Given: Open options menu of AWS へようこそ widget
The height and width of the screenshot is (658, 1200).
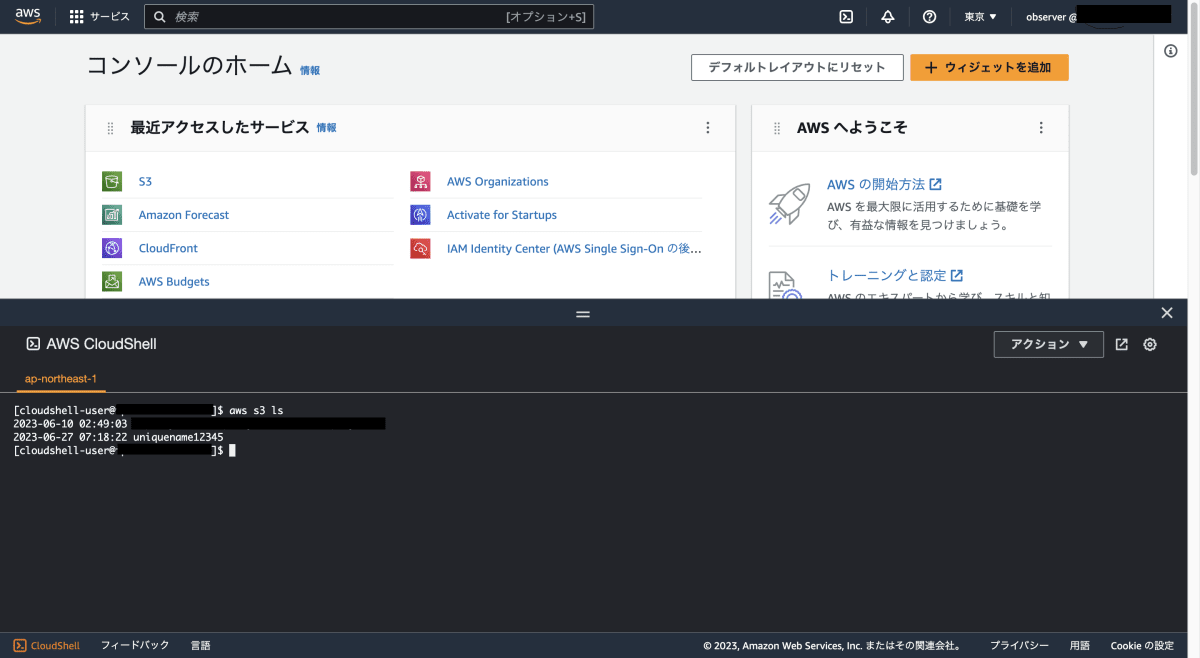Looking at the screenshot, I should coord(1041,128).
